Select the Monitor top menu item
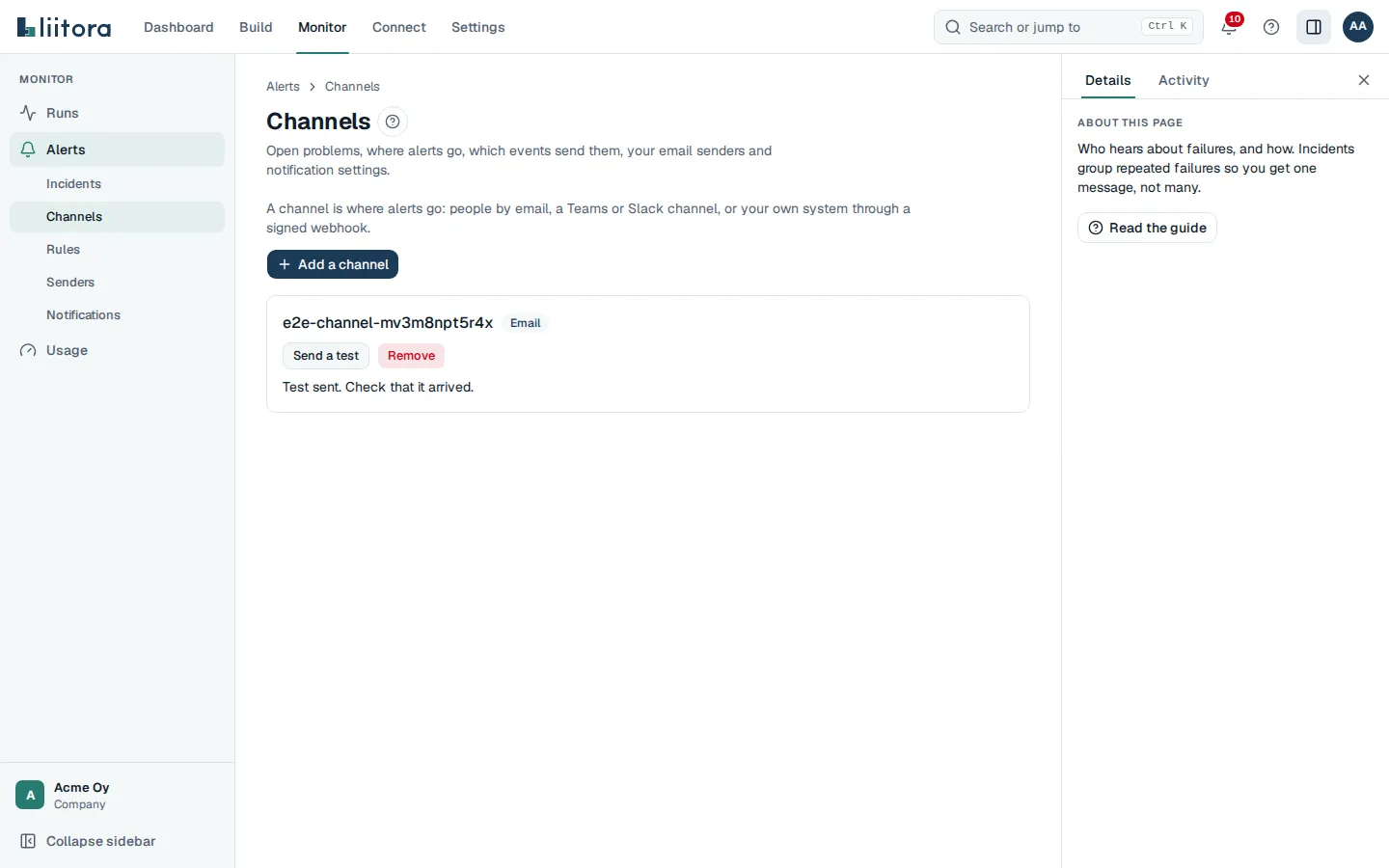1389x868 pixels. point(322,27)
